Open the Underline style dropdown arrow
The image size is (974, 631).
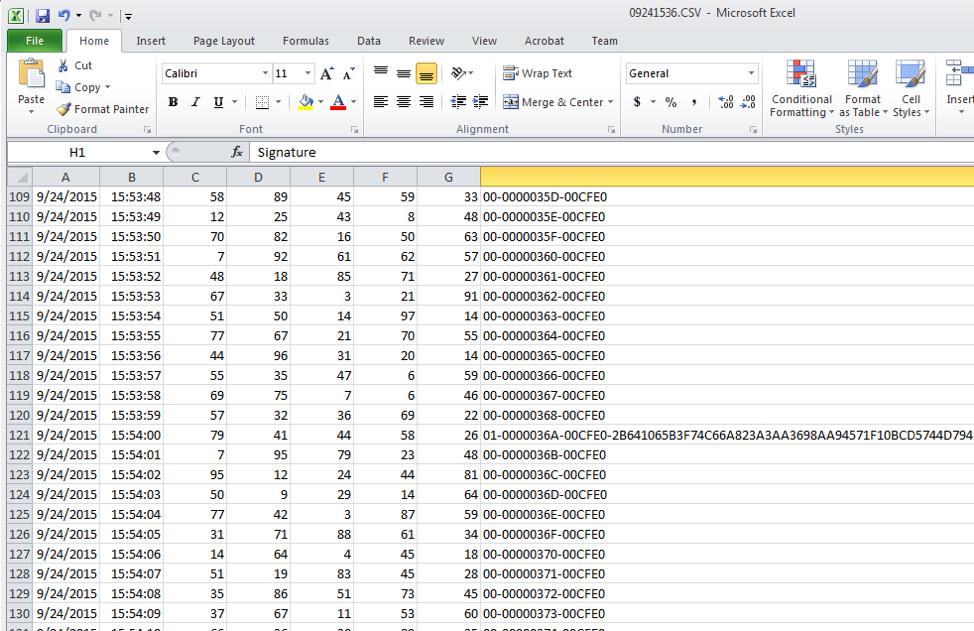235,102
